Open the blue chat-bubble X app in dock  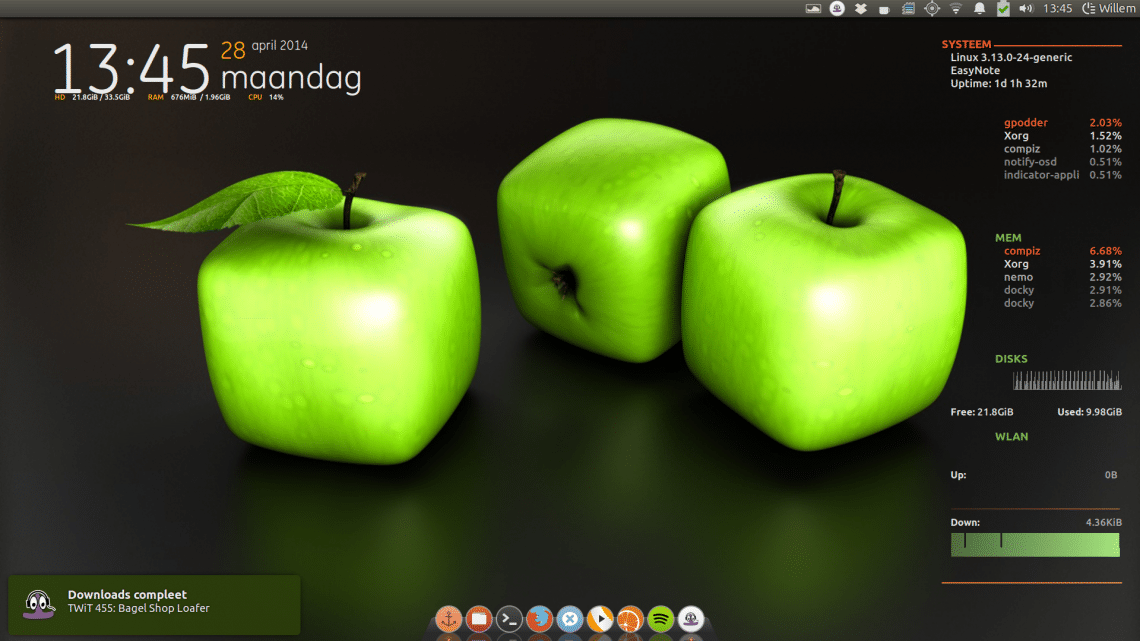(570, 619)
